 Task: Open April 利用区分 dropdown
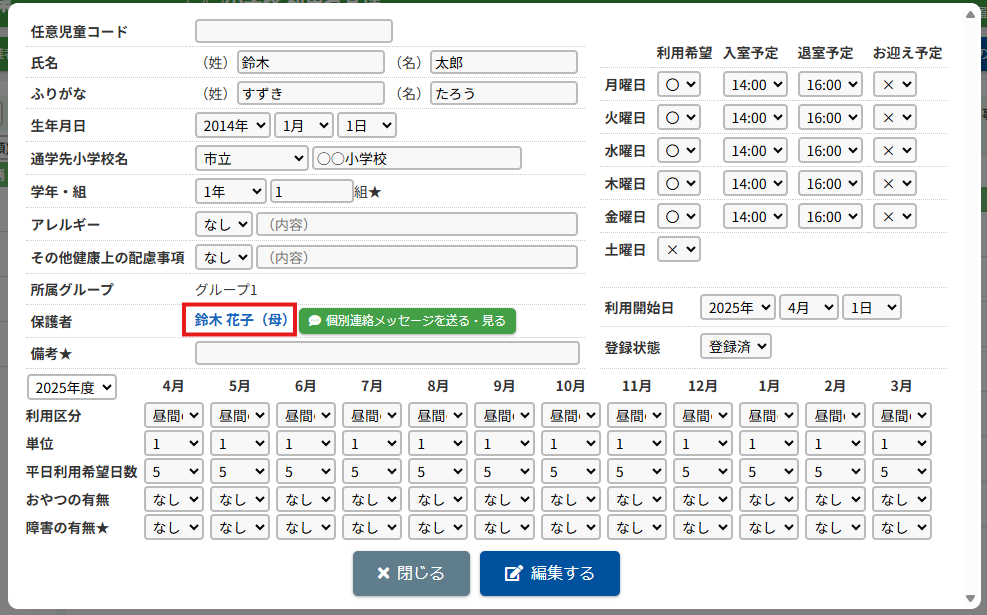173,415
